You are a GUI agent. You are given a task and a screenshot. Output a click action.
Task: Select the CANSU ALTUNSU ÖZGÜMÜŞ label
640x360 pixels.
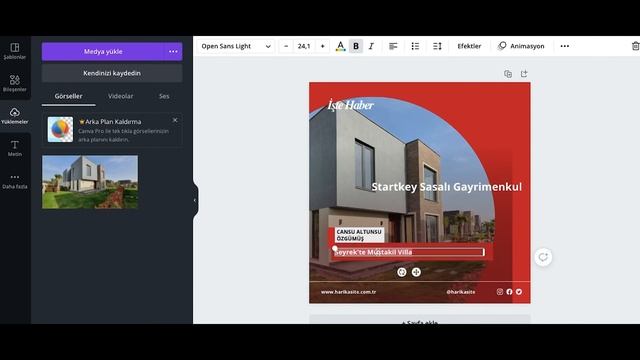click(x=359, y=235)
